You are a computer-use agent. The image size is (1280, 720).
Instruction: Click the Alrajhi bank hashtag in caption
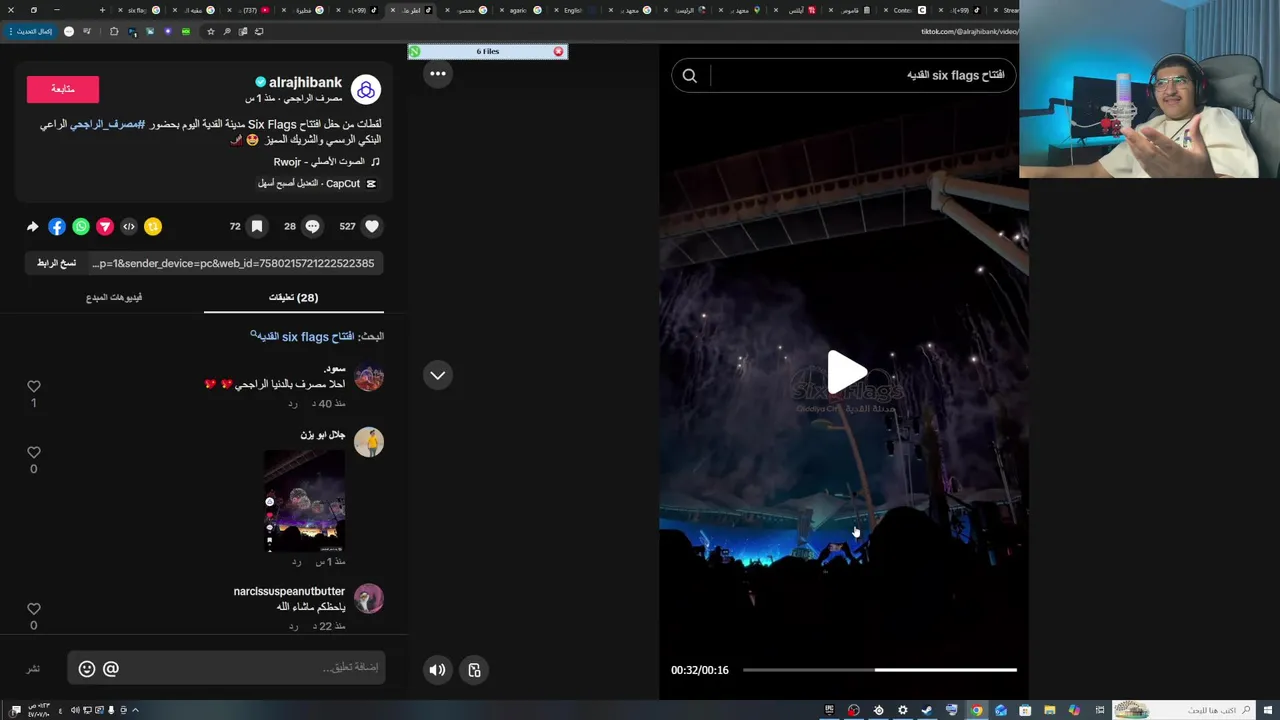pos(106,124)
